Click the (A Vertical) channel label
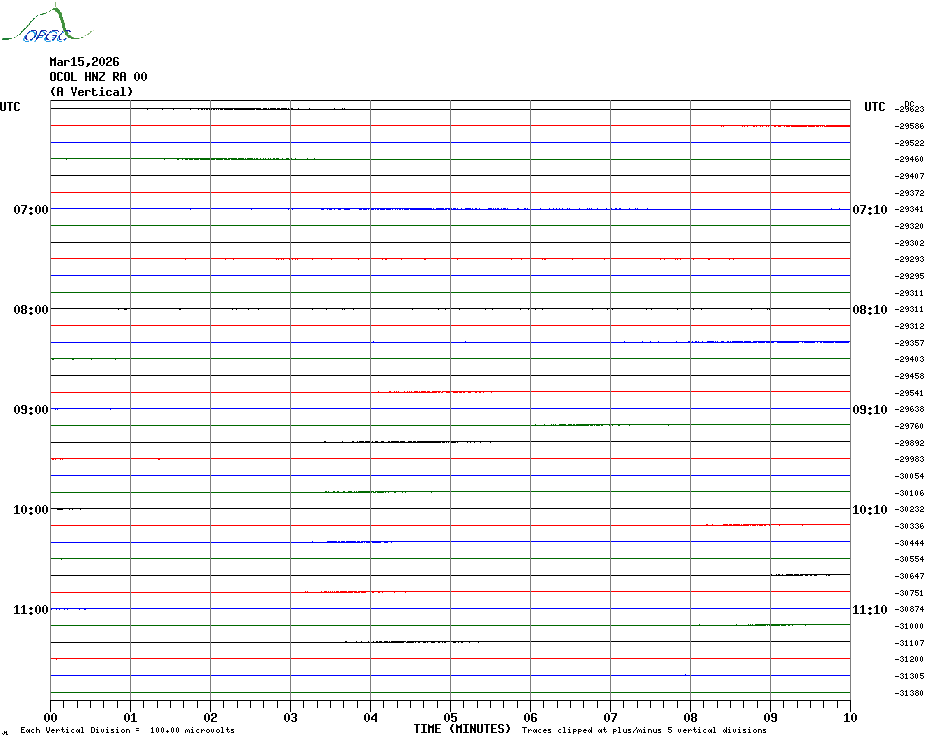This screenshot has width=930, height=744. tap(91, 92)
